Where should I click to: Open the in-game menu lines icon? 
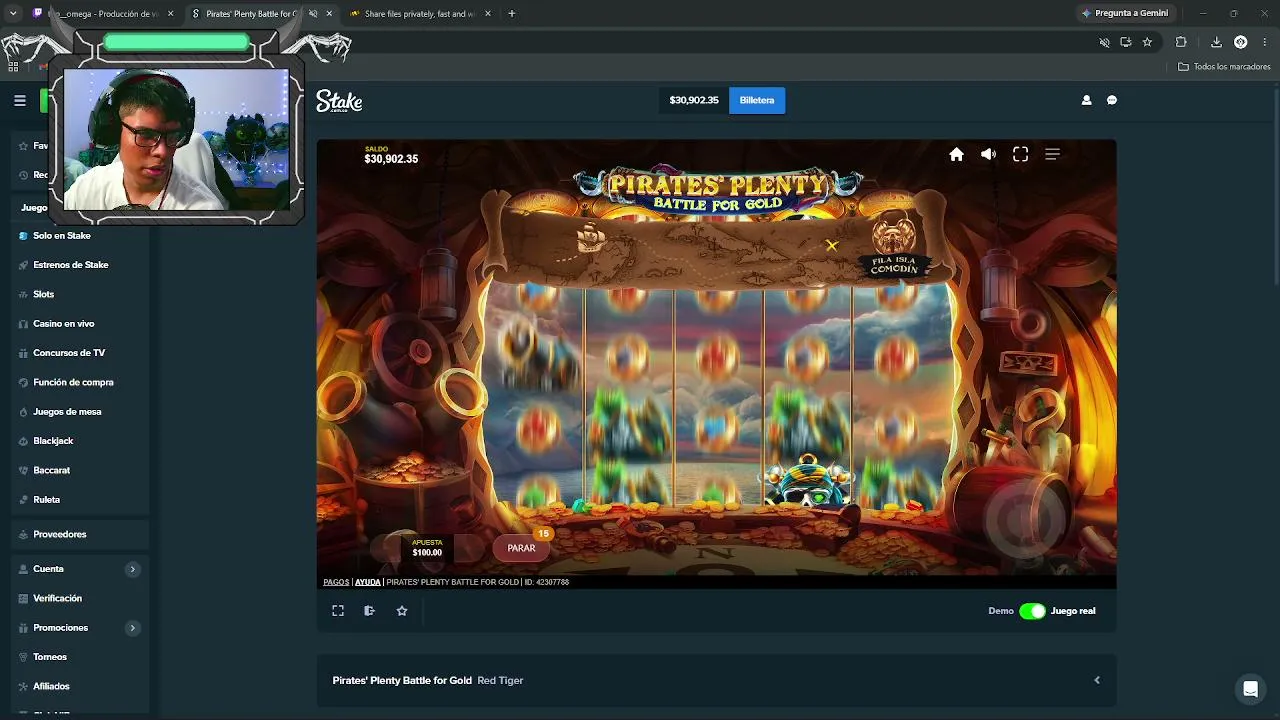tap(1052, 154)
